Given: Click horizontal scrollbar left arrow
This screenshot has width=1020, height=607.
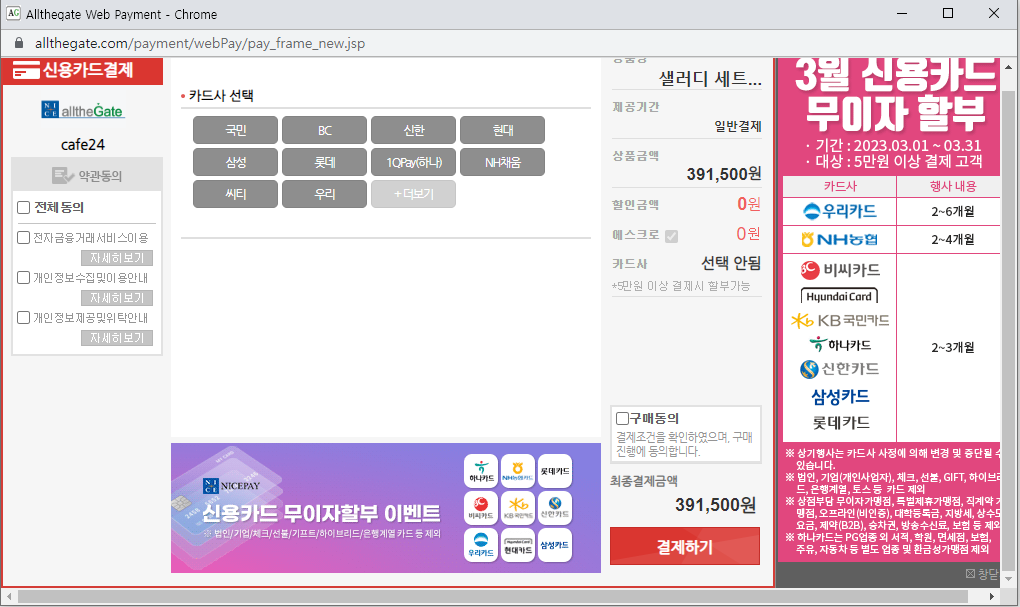Looking at the screenshot, I should pyautogui.click(x=8, y=596).
